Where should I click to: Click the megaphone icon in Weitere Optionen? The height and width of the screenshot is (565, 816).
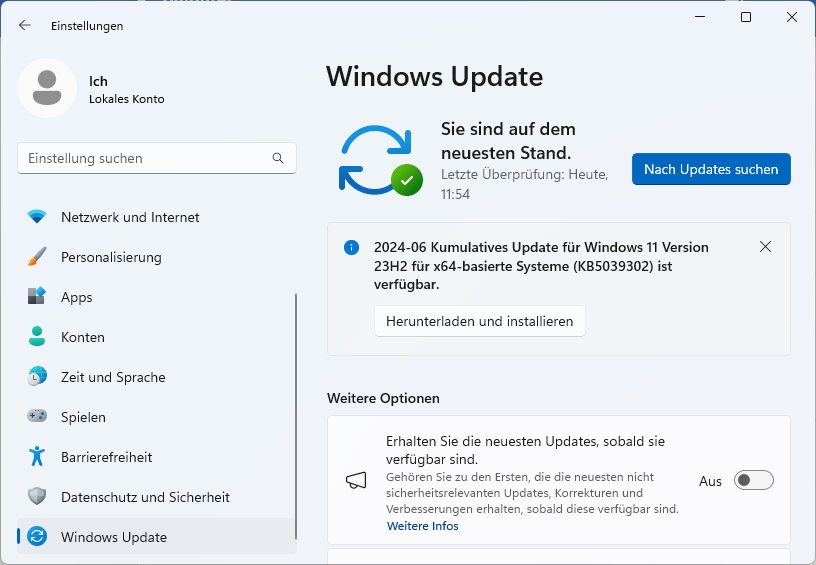(x=356, y=480)
